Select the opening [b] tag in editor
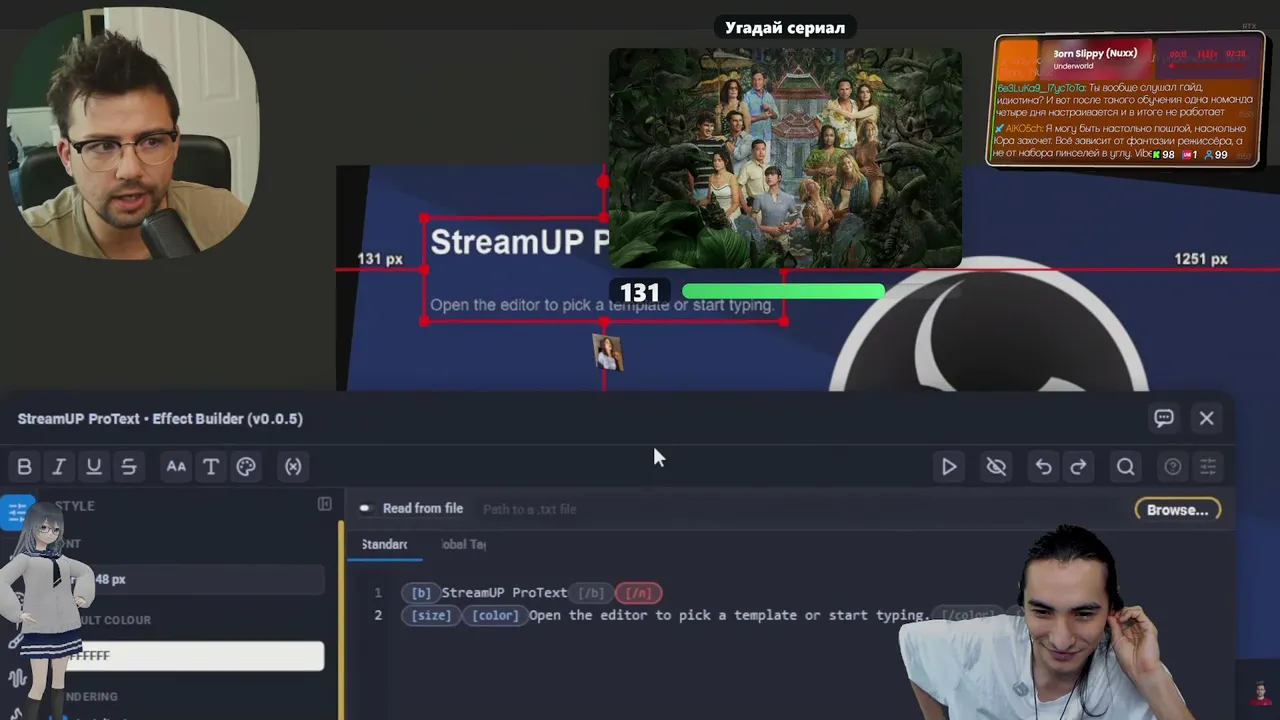This screenshot has height=720, width=1280. 421,593
